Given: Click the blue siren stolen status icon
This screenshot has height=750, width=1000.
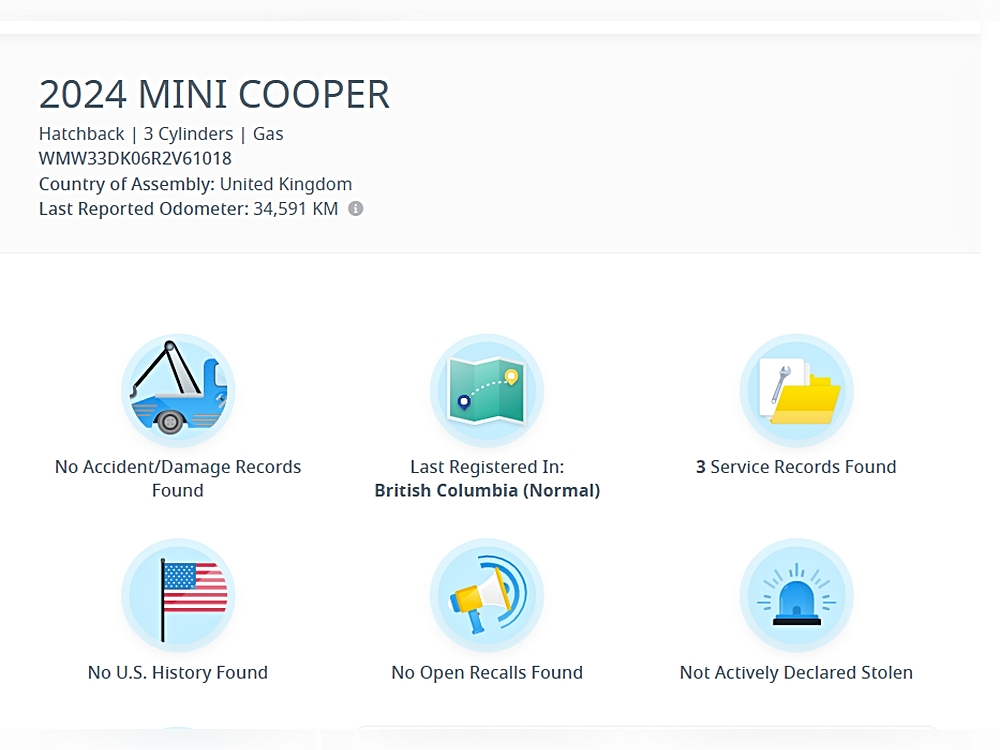Looking at the screenshot, I should point(796,596).
